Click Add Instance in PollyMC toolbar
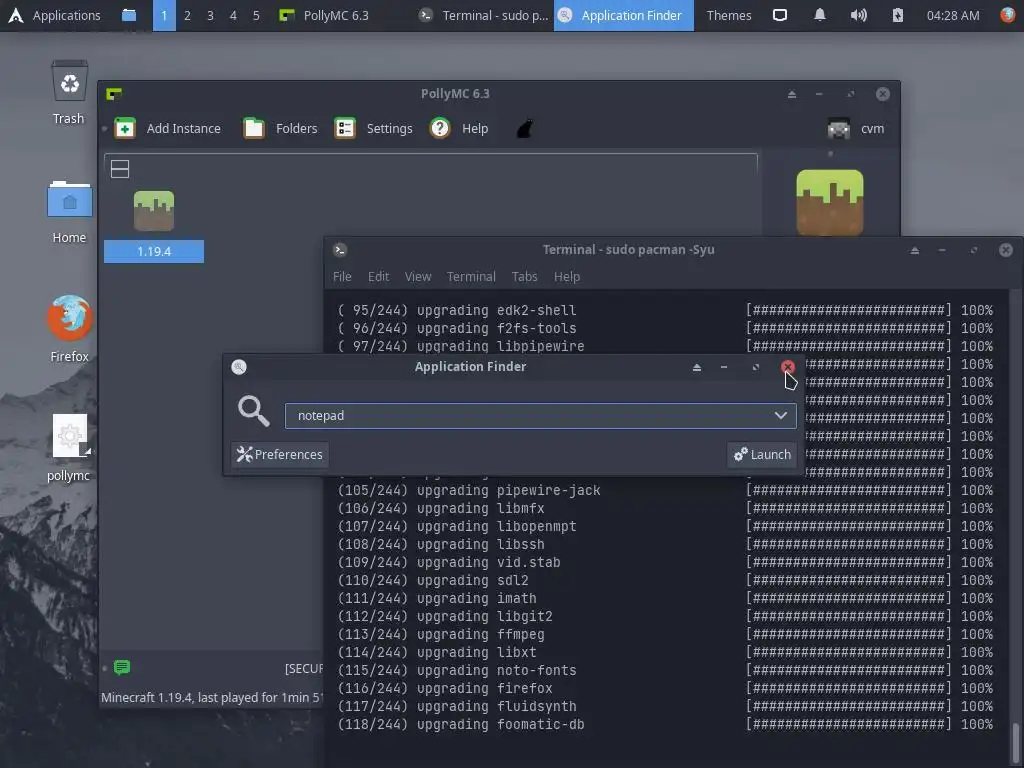The width and height of the screenshot is (1024, 768). point(168,129)
